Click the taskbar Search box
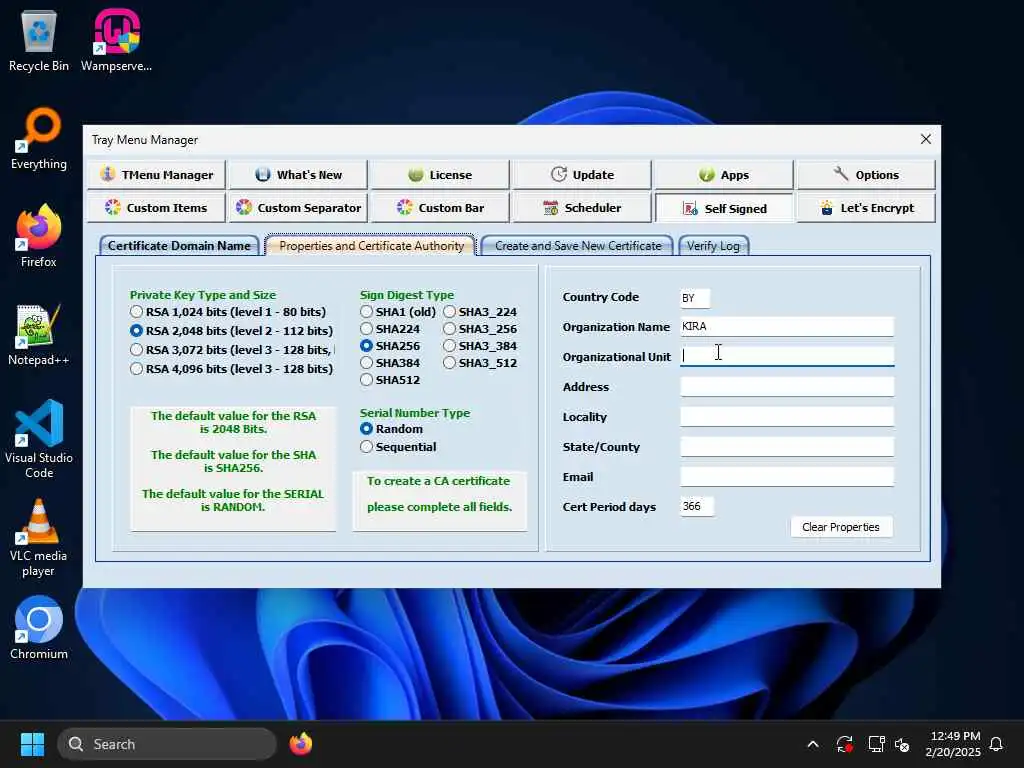 tap(167, 744)
